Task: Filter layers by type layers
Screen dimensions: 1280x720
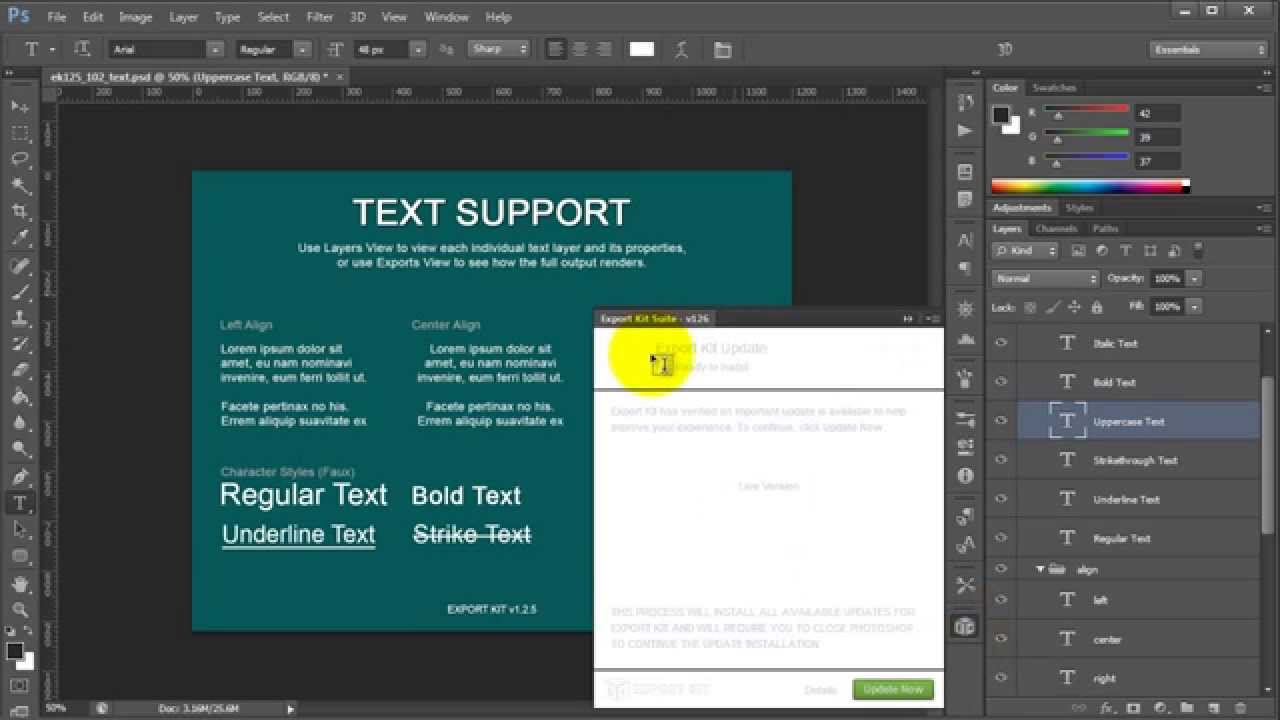Action: [x=1125, y=251]
